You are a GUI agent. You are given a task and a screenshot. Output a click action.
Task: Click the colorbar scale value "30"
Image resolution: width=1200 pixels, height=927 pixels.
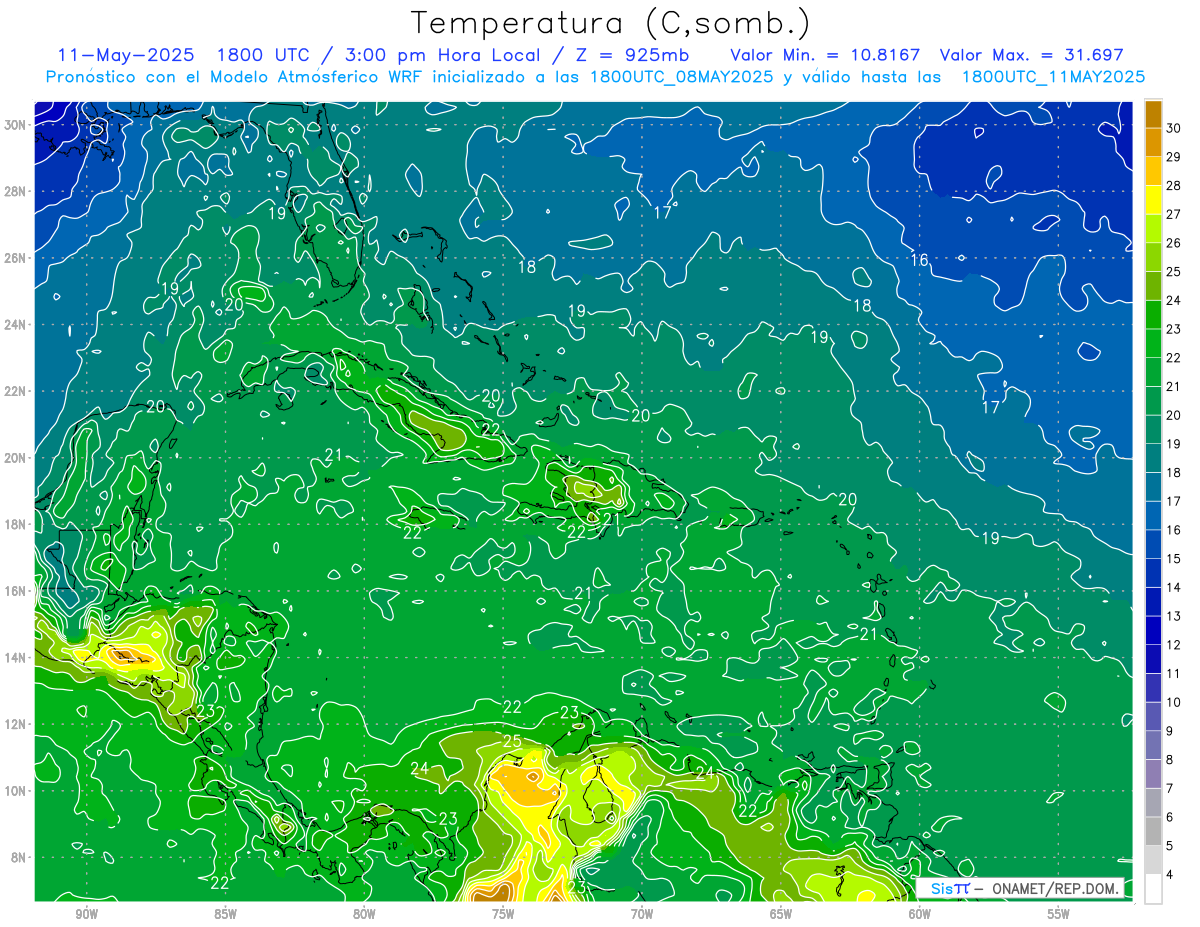pos(1175,127)
